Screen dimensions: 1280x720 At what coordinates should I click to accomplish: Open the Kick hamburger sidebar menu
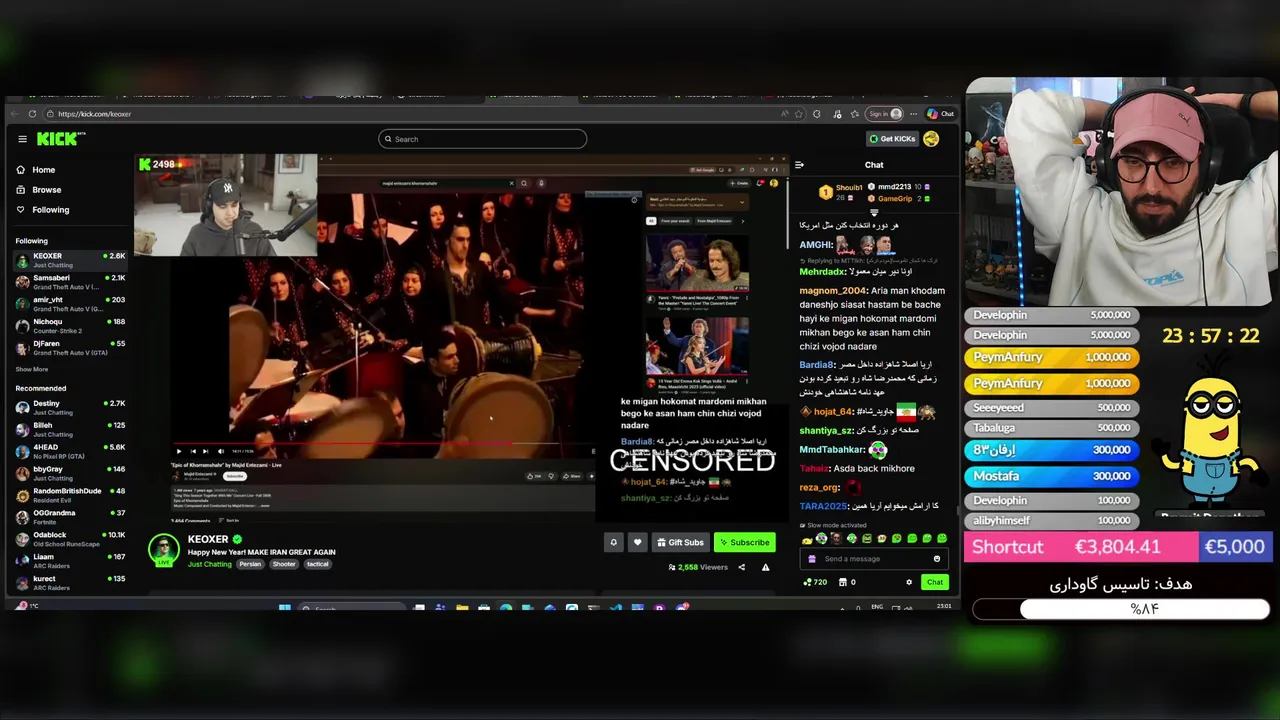point(22,139)
